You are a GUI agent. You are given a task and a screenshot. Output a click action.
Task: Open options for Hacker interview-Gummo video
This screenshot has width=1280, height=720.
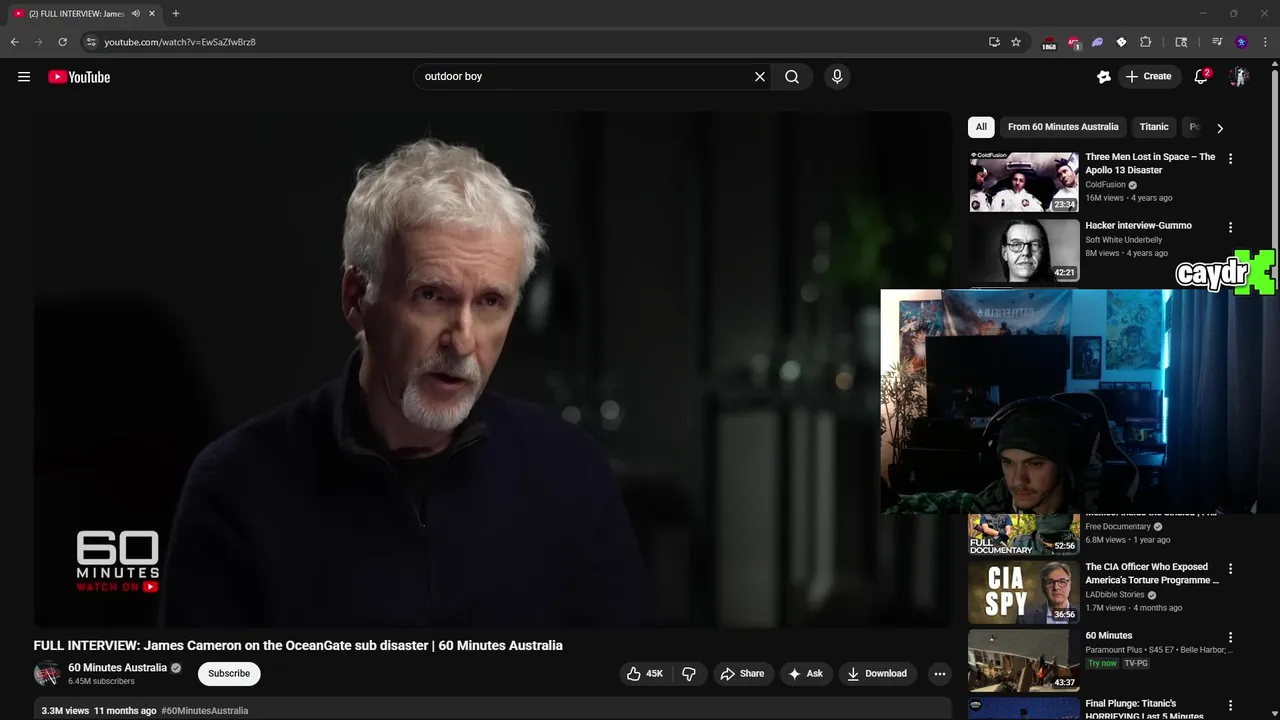pos(1230,228)
